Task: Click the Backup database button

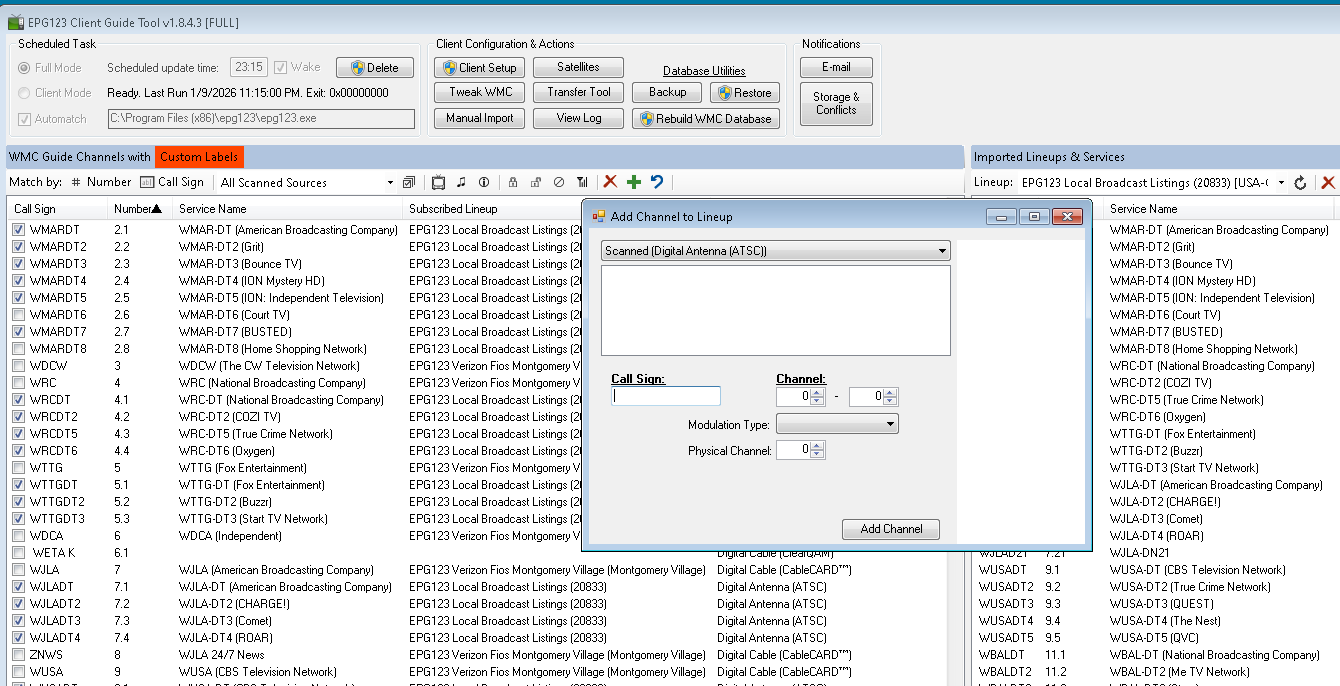Action: tap(668, 92)
